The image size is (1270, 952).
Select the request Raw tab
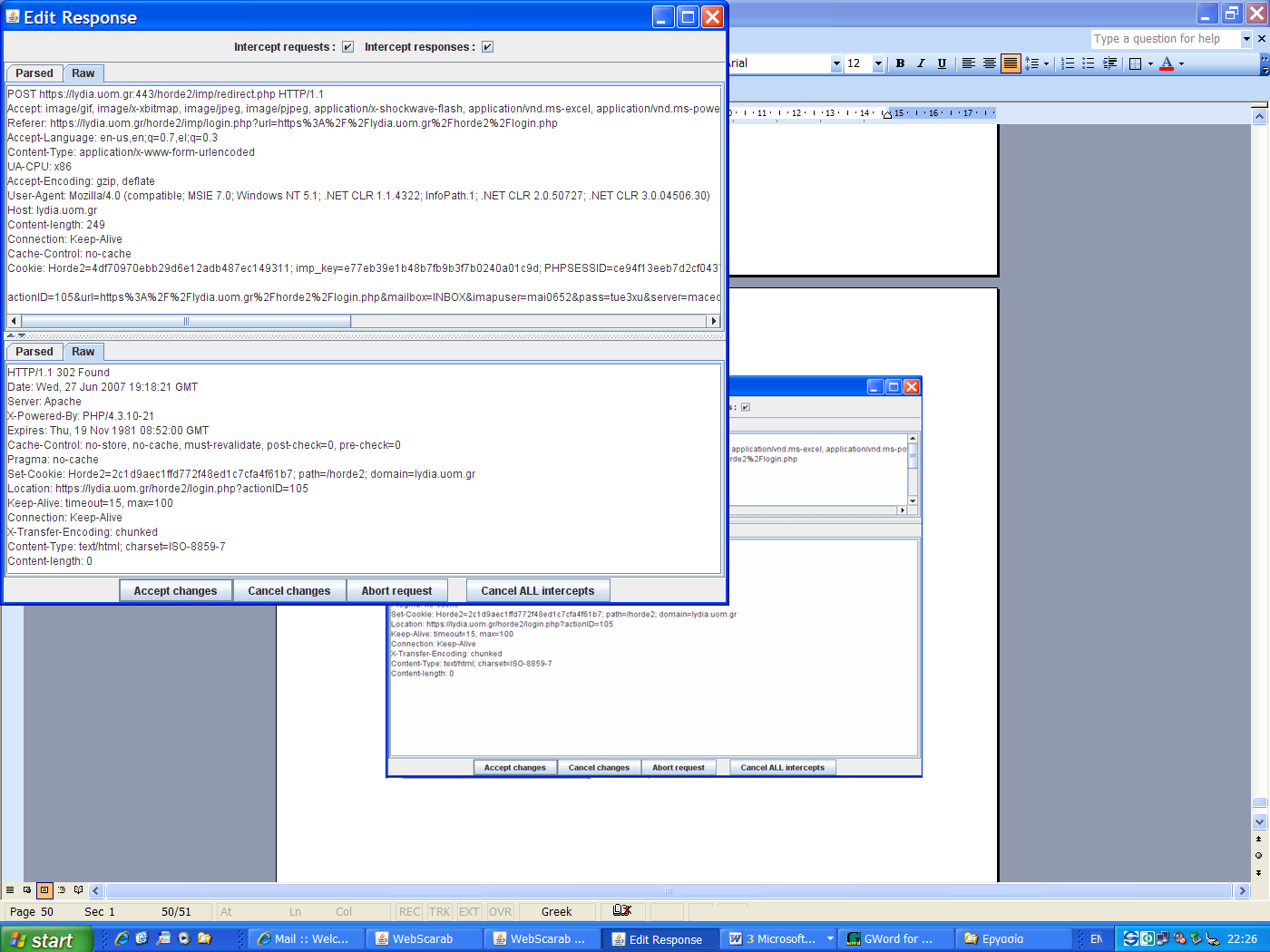[83, 73]
